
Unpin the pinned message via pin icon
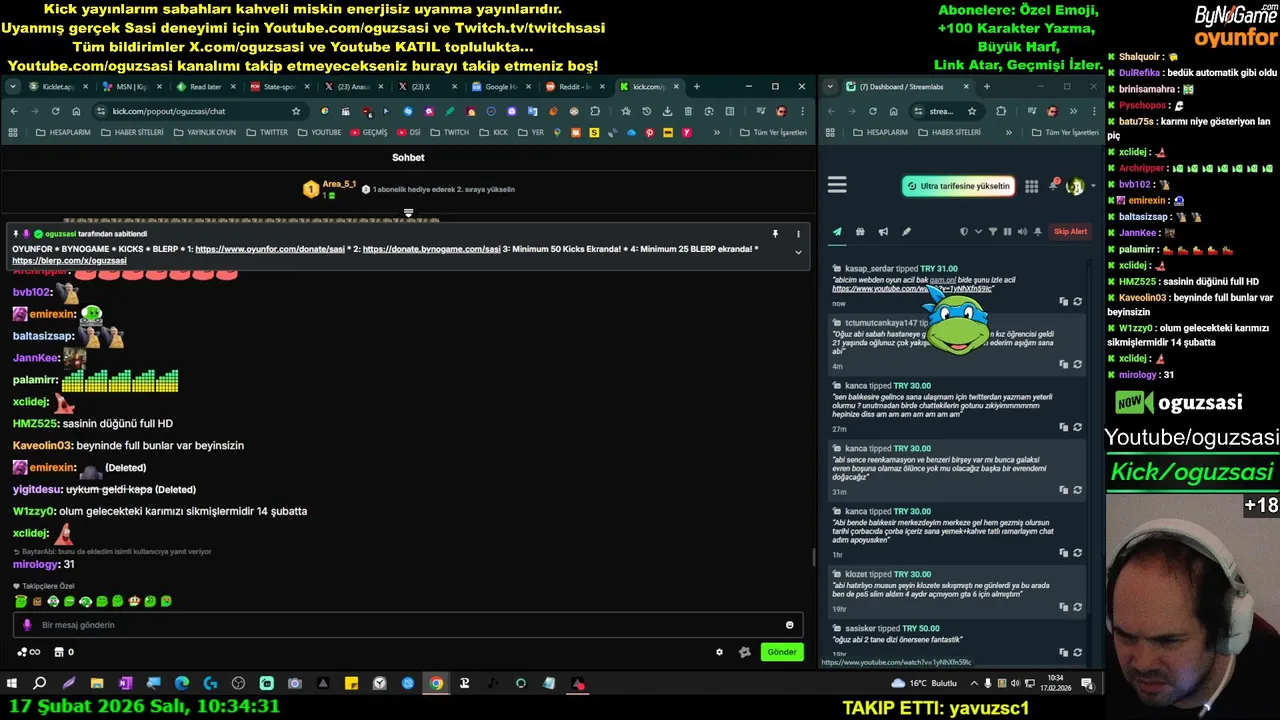(x=775, y=234)
